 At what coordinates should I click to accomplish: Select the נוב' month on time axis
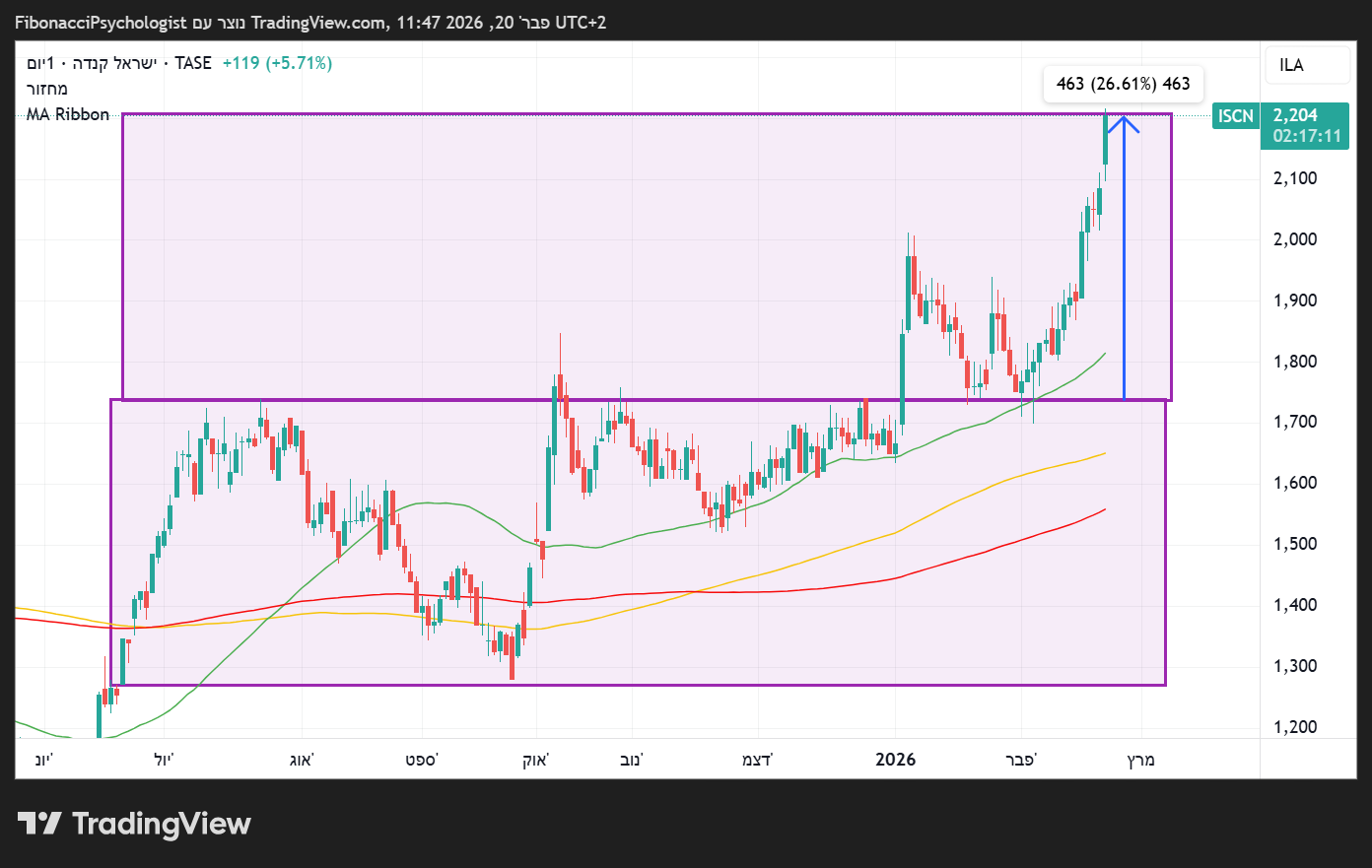pos(631,760)
